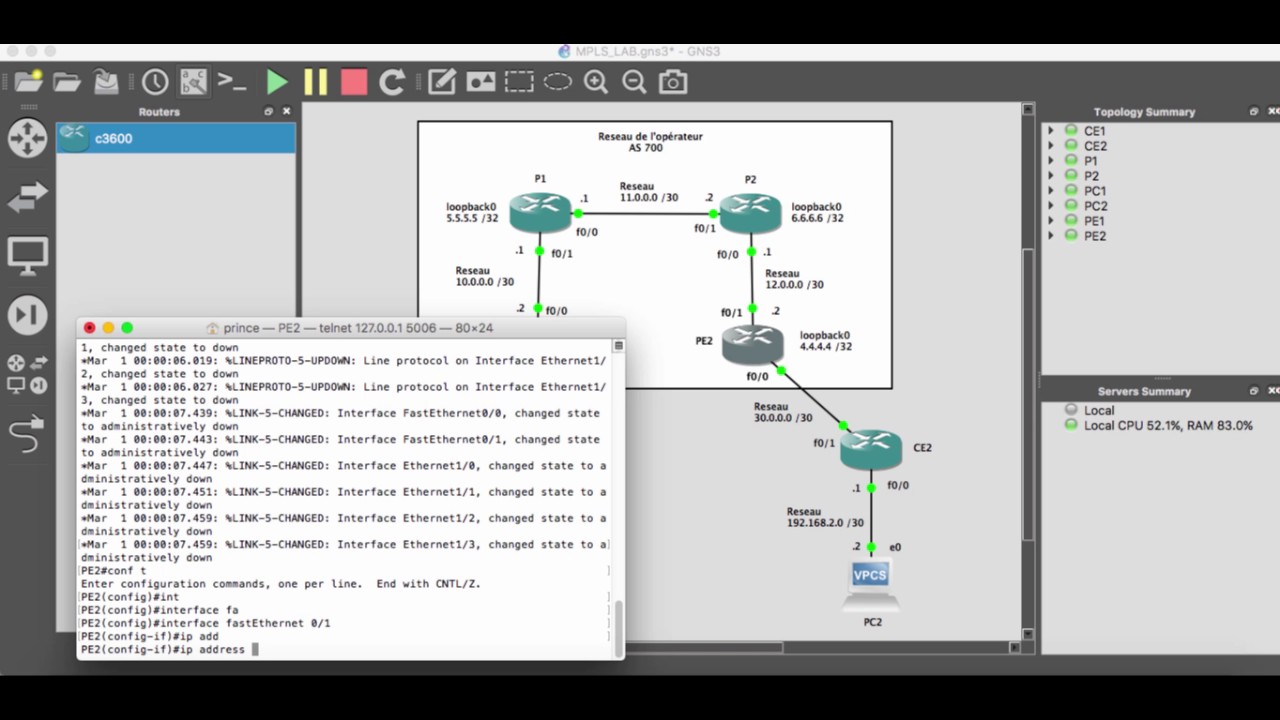Expand PE1 in Topology Summary

pos(1051,221)
